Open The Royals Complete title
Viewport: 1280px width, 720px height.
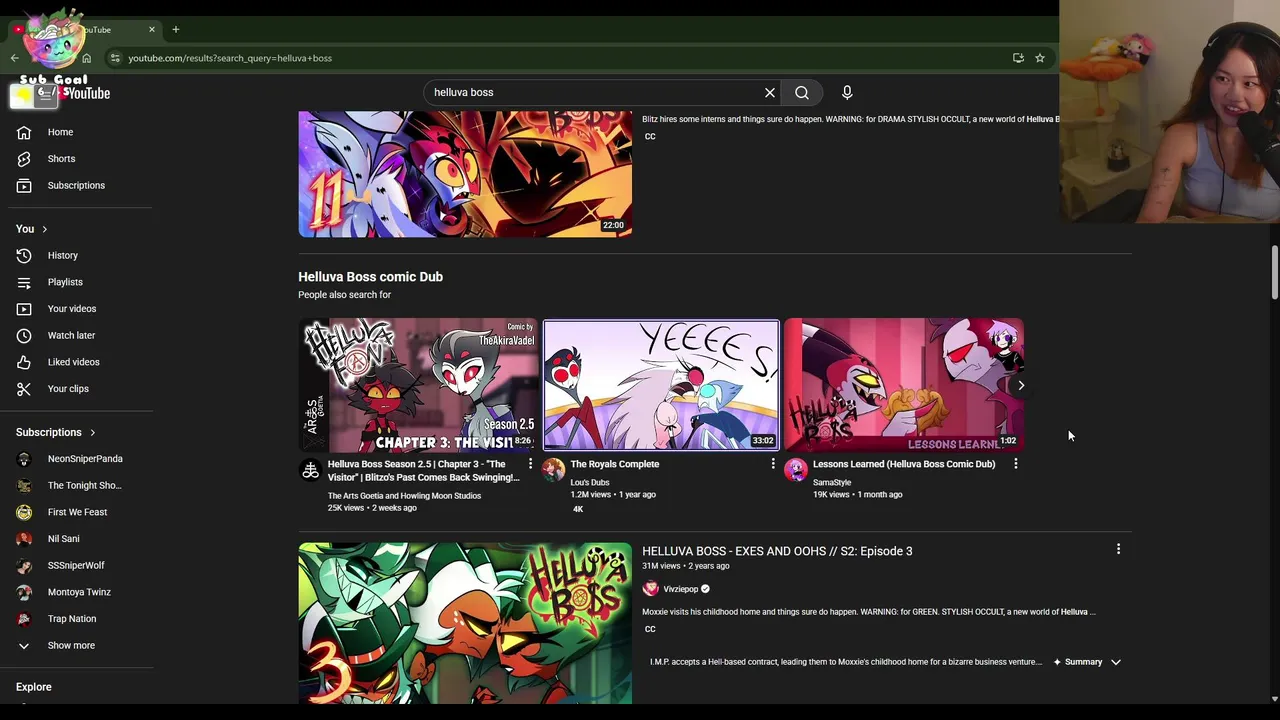coord(614,464)
